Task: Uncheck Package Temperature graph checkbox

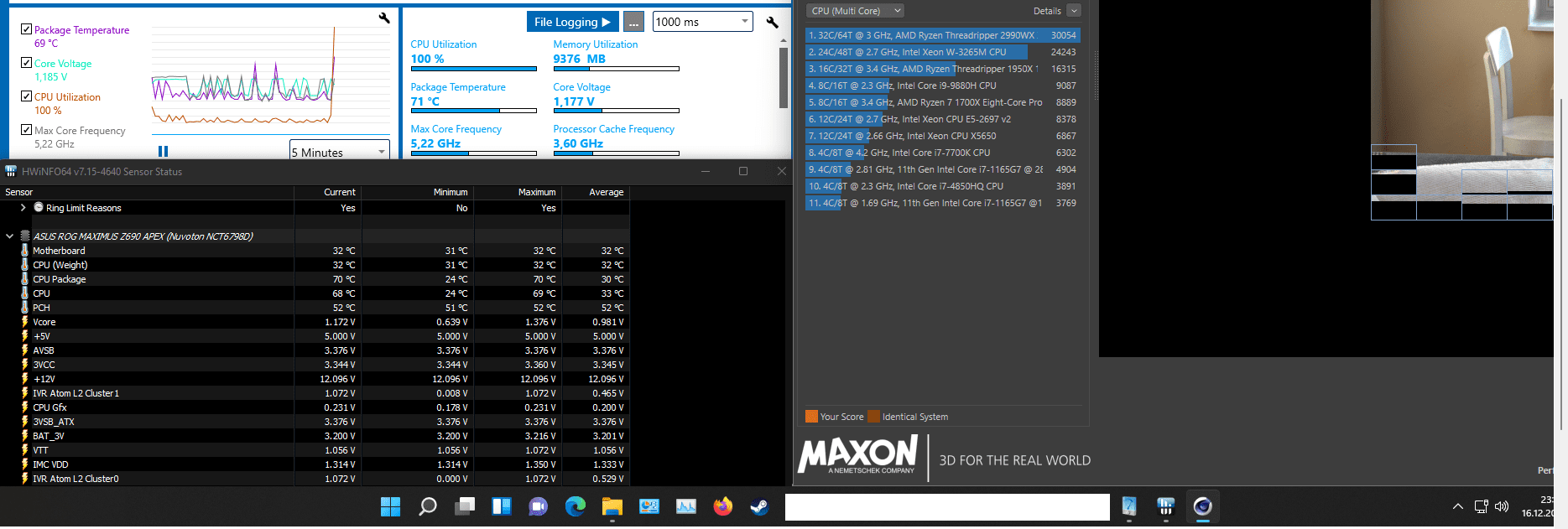Action: tap(26, 29)
